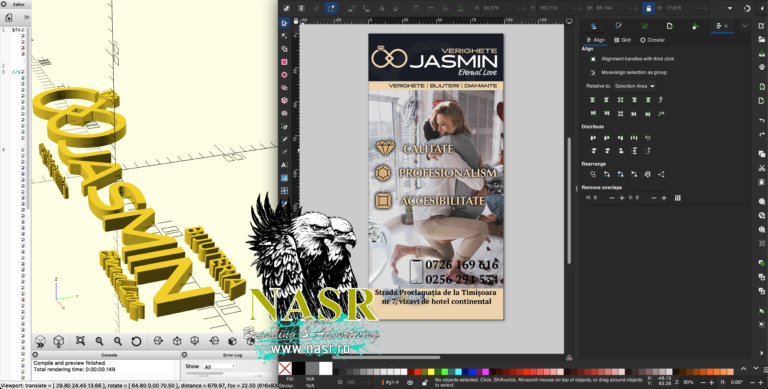Image resolution: width=768 pixels, height=389 pixels.
Task: Switch to the Grid tab
Action: (623, 40)
